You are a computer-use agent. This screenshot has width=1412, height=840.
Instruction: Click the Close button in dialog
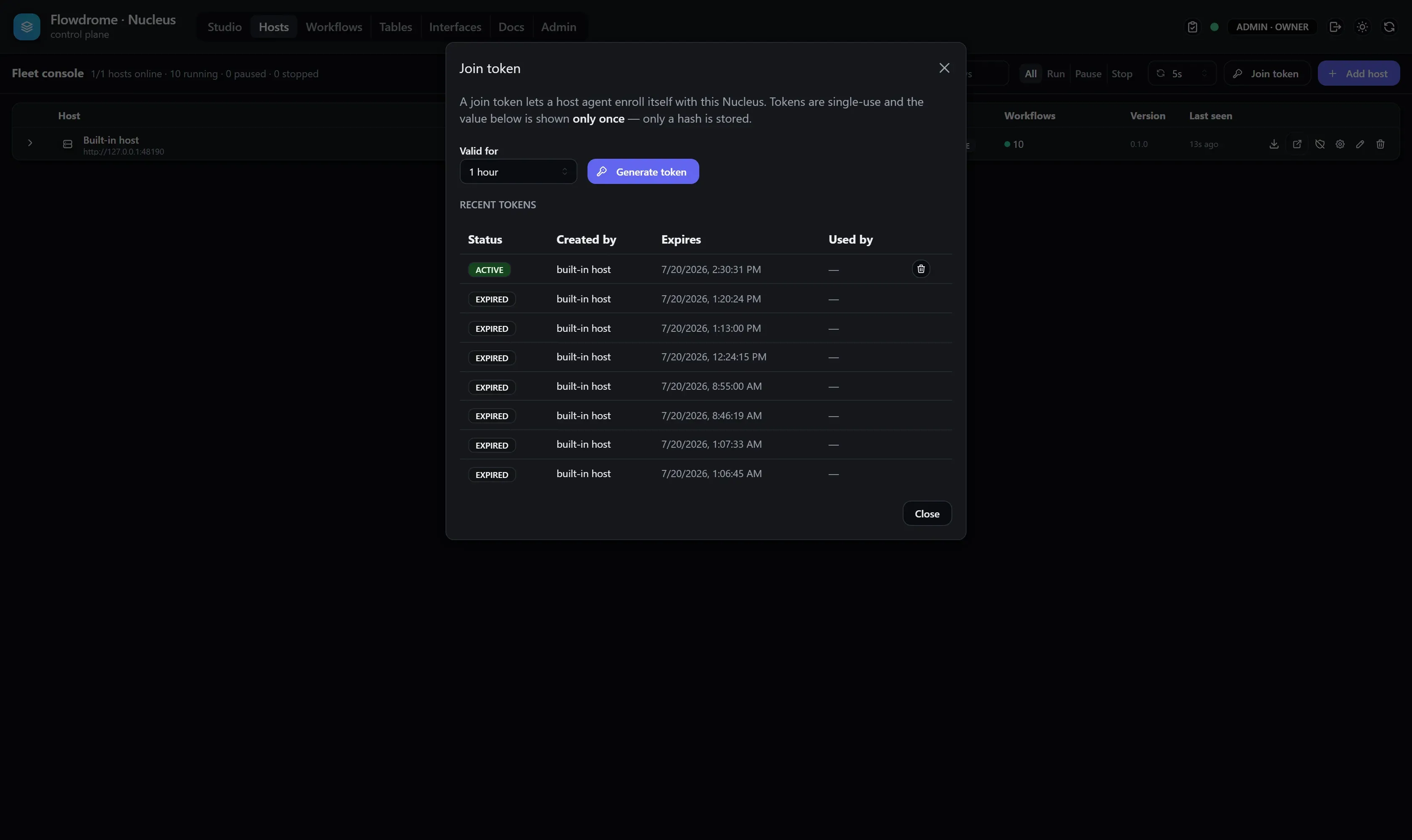(x=927, y=513)
